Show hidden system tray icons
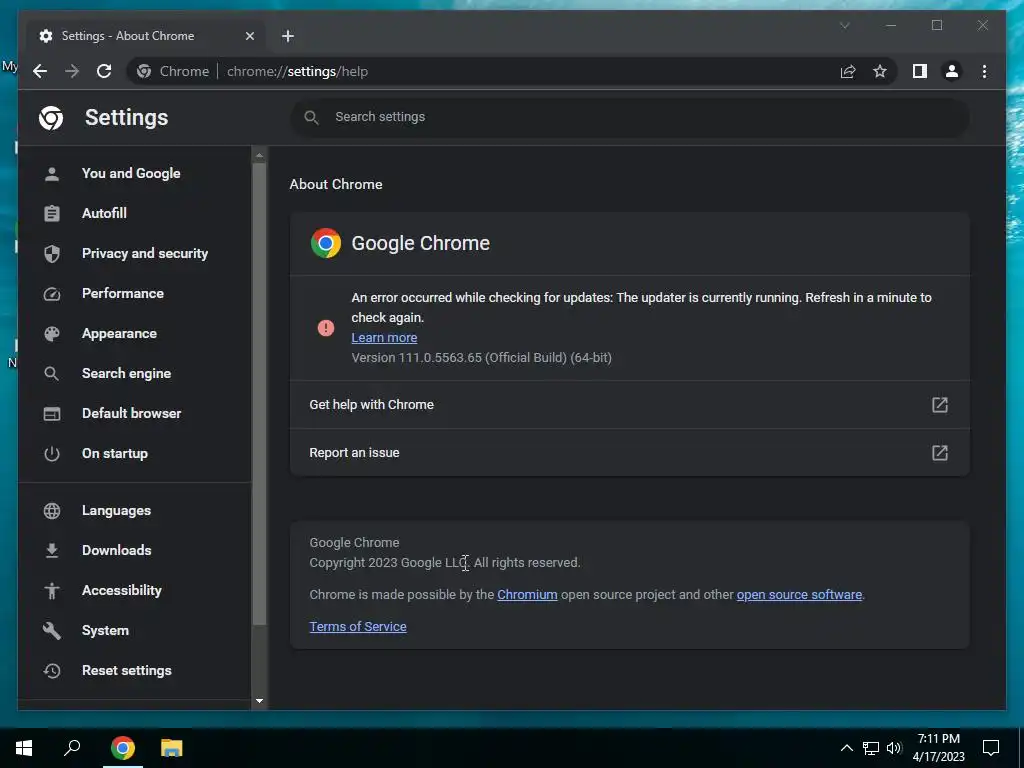Image resolution: width=1024 pixels, height=768 pixels. (x=846, y=748)
